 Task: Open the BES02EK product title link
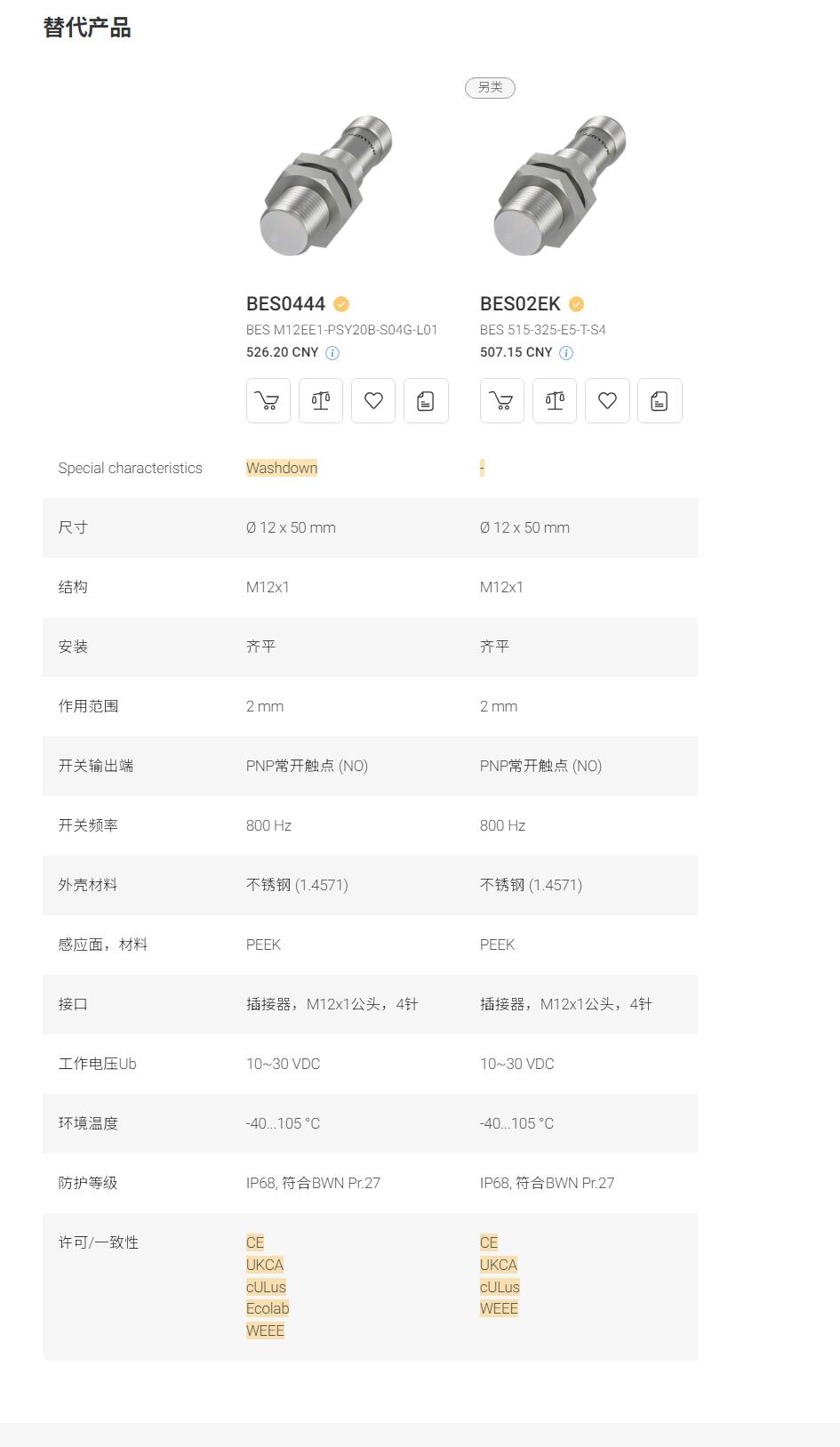click(x=520, y=304)
